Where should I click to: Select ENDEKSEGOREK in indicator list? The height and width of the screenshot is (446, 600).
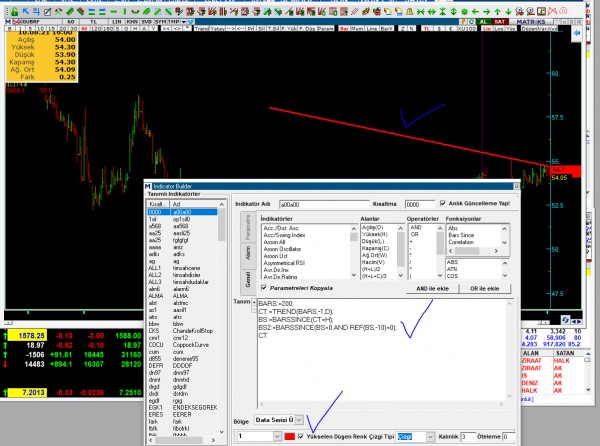(x=183, y=408)
